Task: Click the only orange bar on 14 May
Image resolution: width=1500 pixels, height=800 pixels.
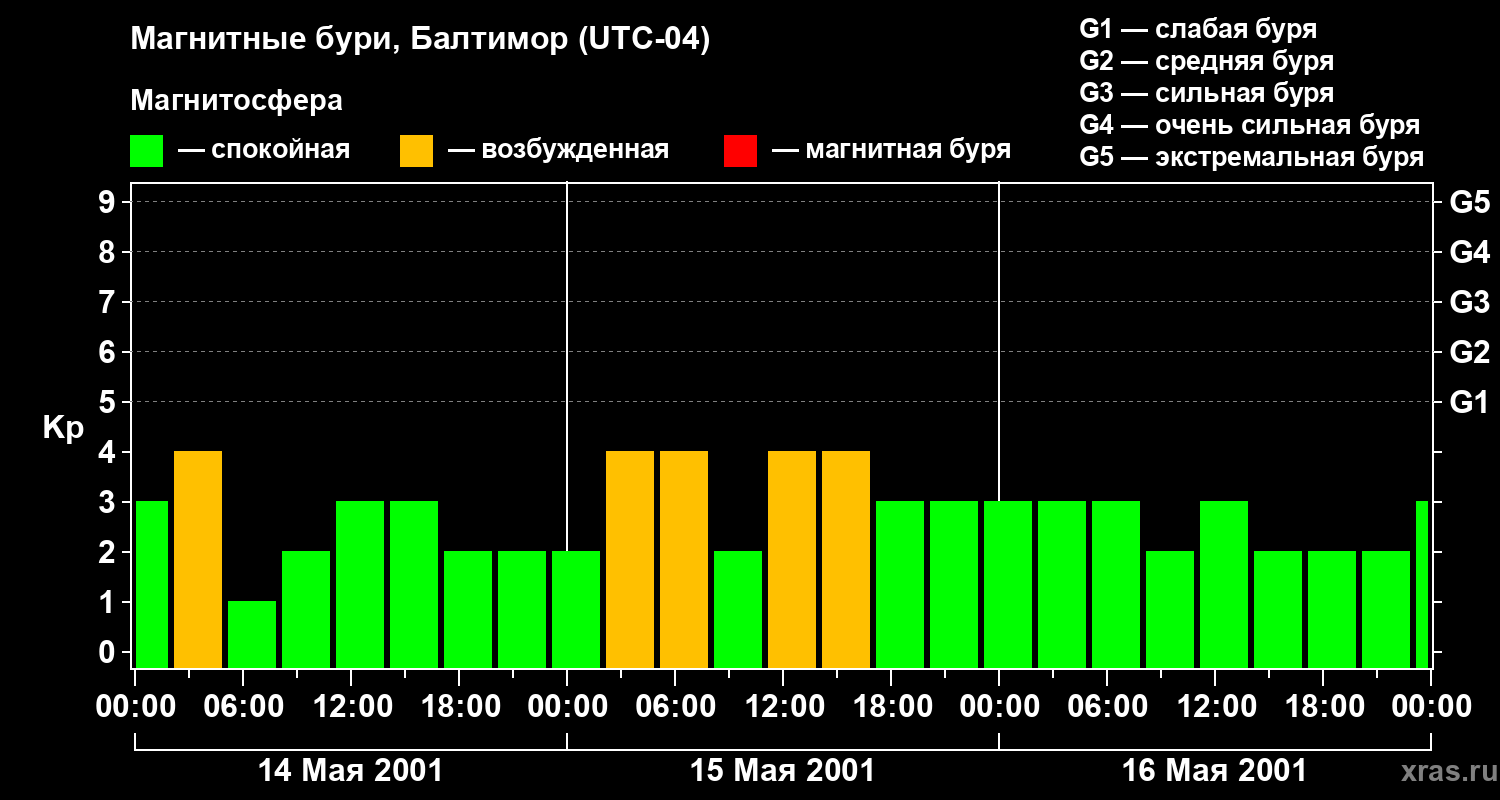Action: (198, 559)
